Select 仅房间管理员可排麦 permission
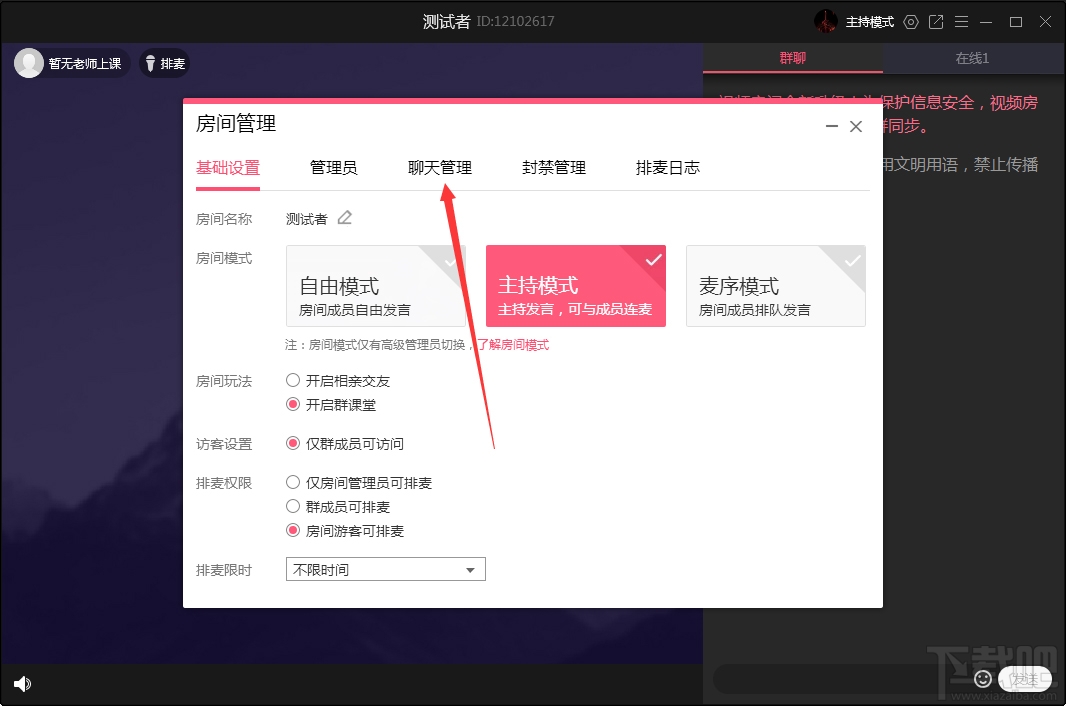Viewport: 1066px width, 706px height. click(293, 482)
